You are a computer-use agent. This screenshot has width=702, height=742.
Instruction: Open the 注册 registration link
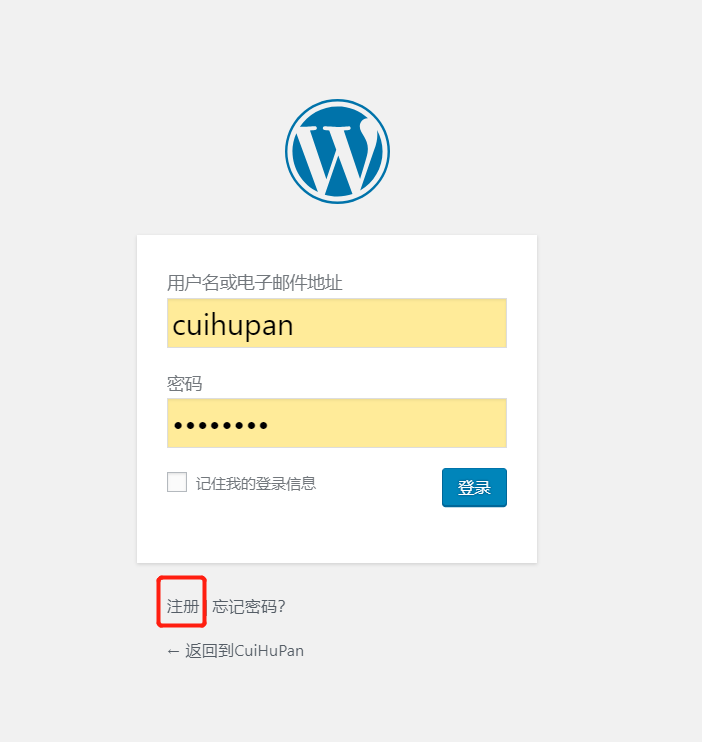[183, 606]
